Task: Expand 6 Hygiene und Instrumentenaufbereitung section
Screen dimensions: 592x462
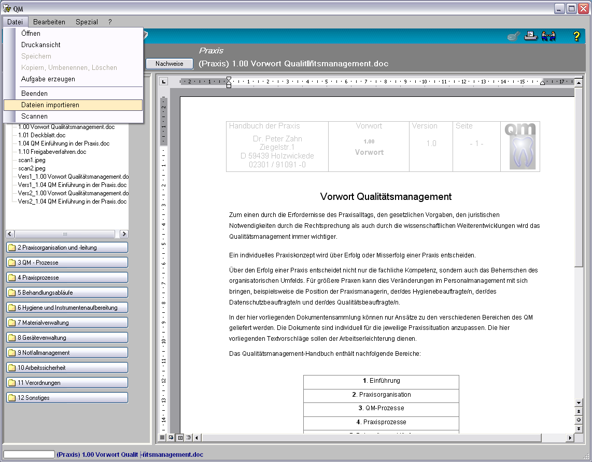Action: click(67, 308)
